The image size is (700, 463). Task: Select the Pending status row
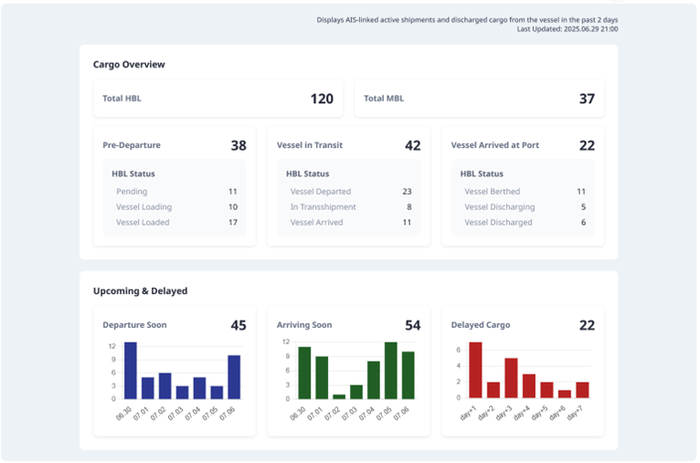175,191
